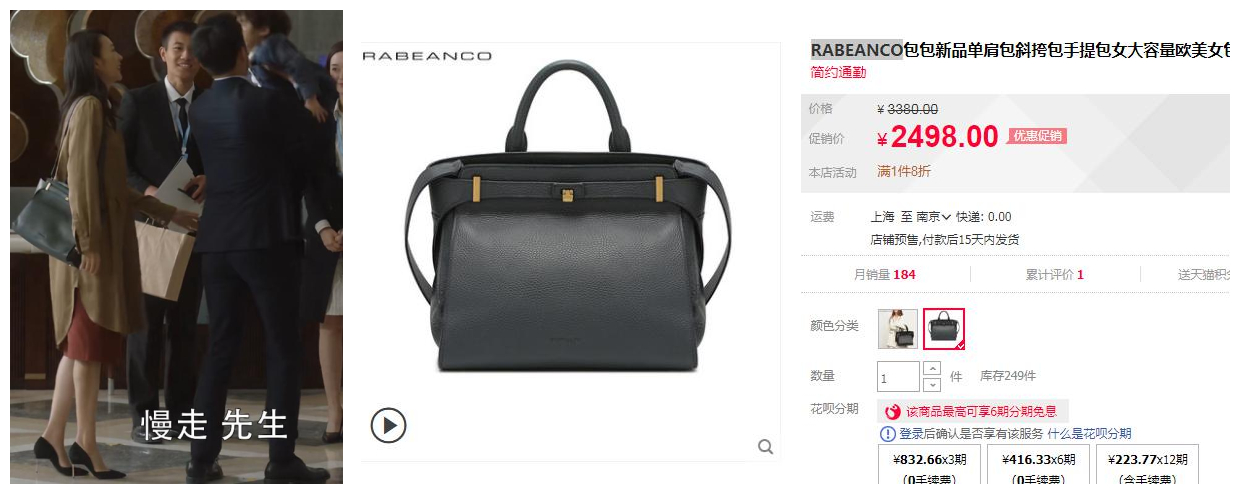Click the blue info exclamation icon
Image resolution: width=1240 pixels, height=494 pixels.
tap(887, 434)
